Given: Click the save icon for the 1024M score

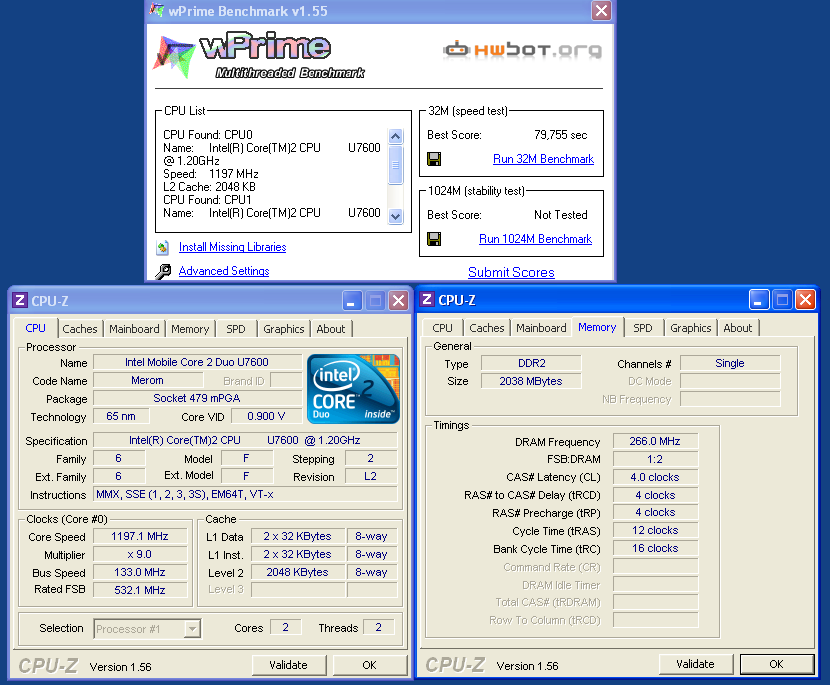Looking at the screenshot, I should pos(434,239).
